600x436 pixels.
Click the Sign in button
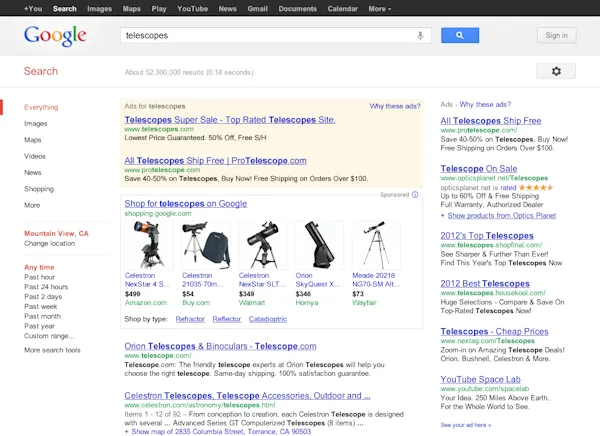click(x=556, y=35)
